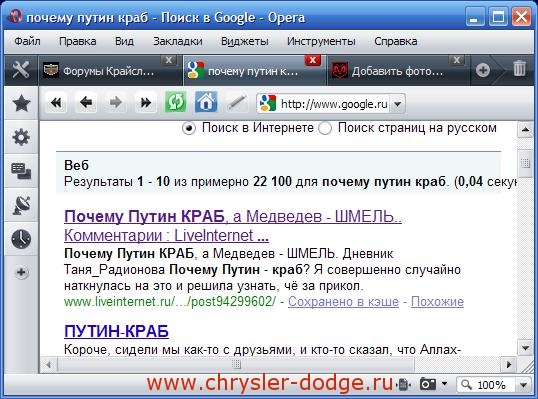Click the 100% zoom value
Screen dimensions: 538x399
[491, 385]
